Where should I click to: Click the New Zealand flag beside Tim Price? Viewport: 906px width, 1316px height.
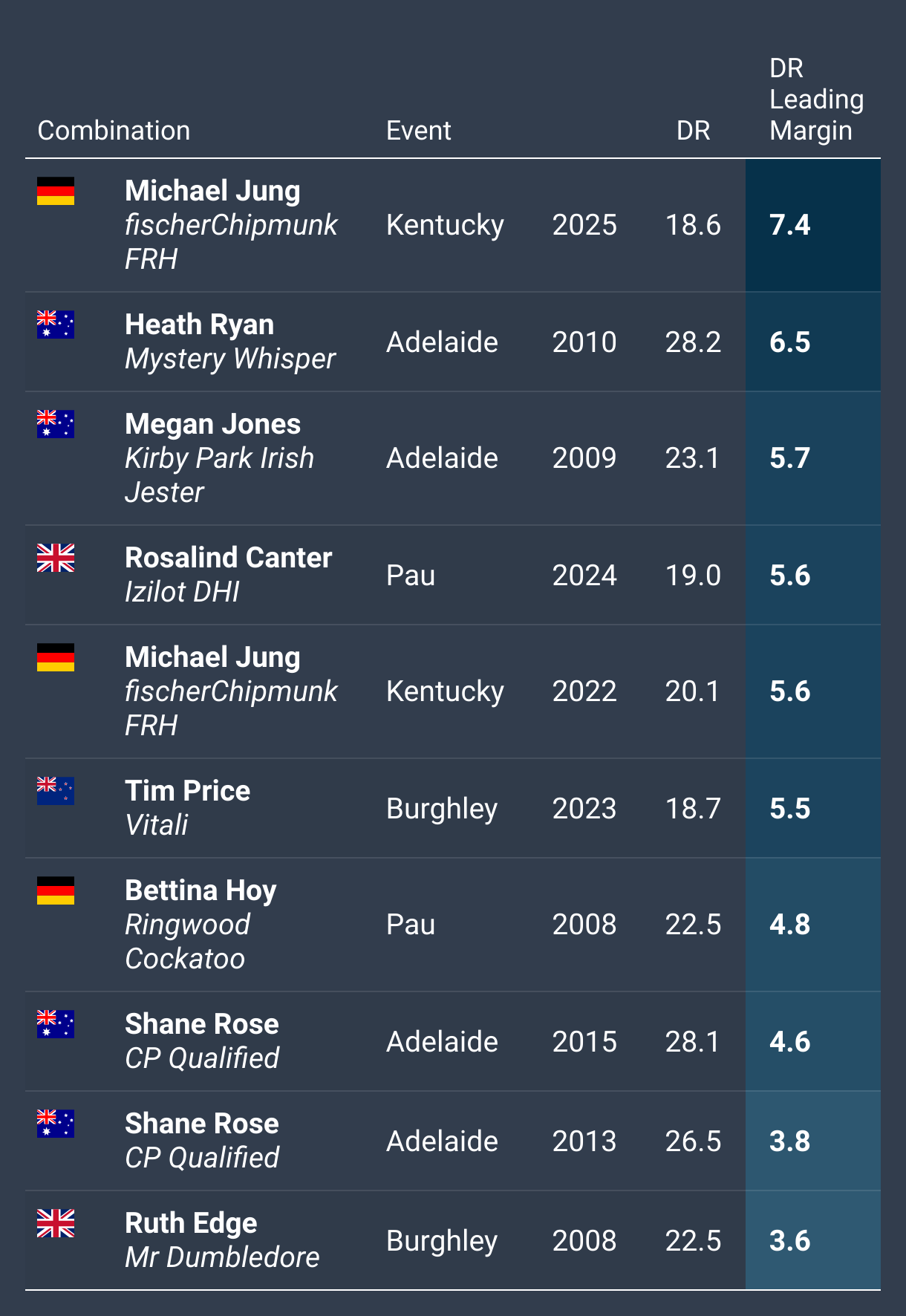coord(56,791)
